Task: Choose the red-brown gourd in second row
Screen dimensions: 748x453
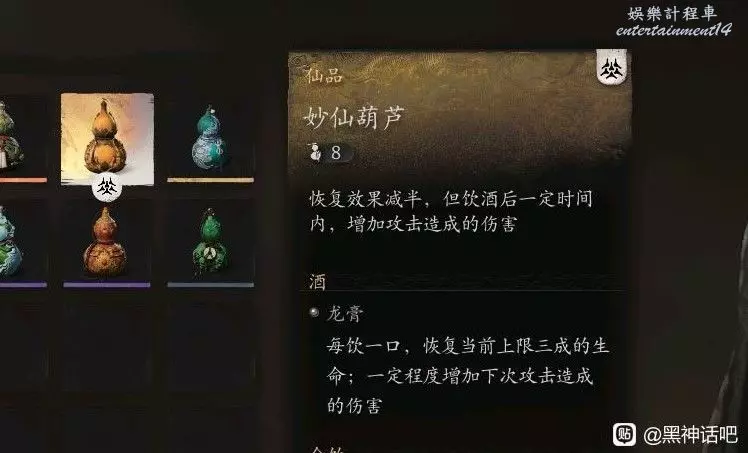Action: 106,242
